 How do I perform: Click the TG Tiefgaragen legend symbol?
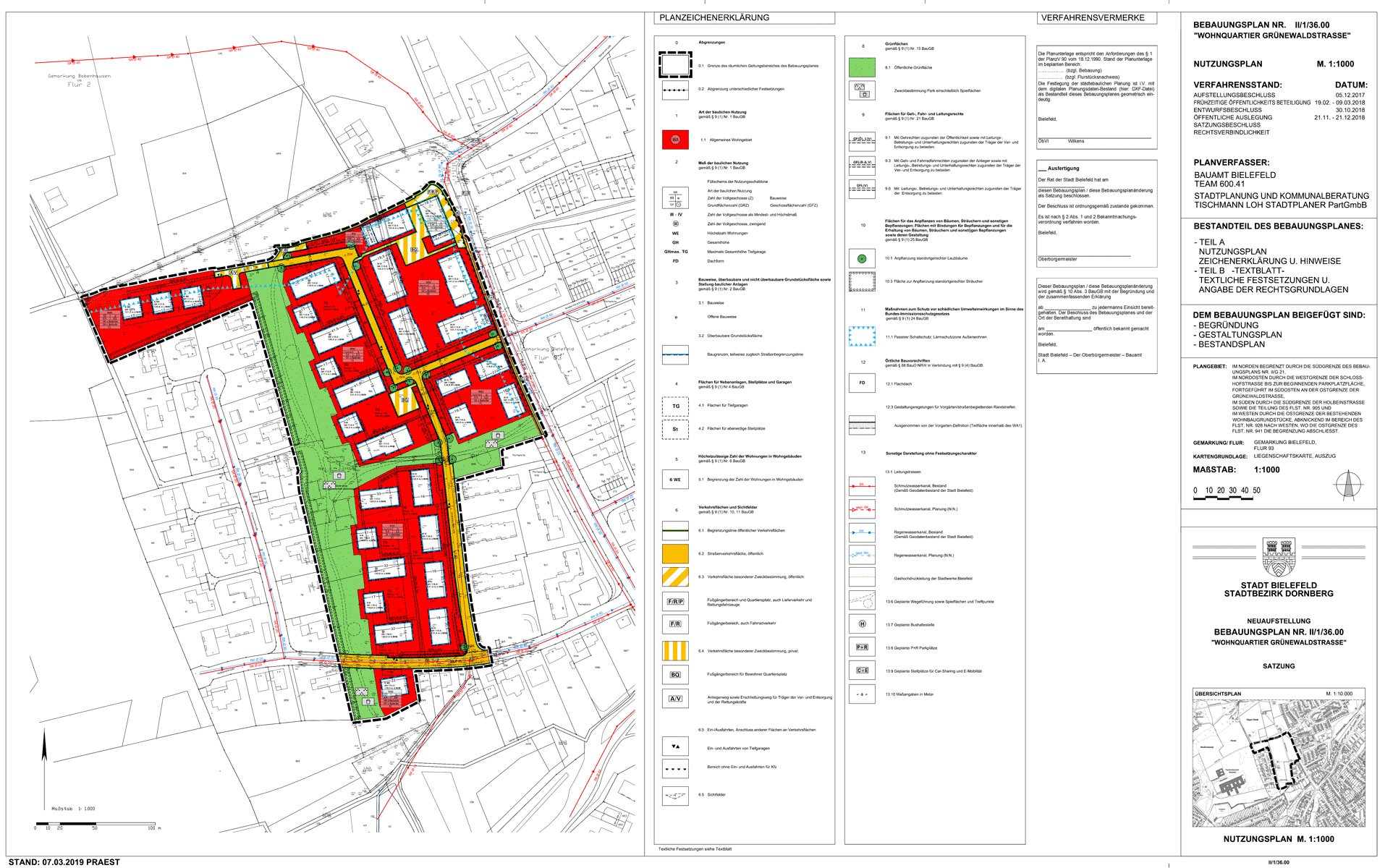(x=675, y=406)
